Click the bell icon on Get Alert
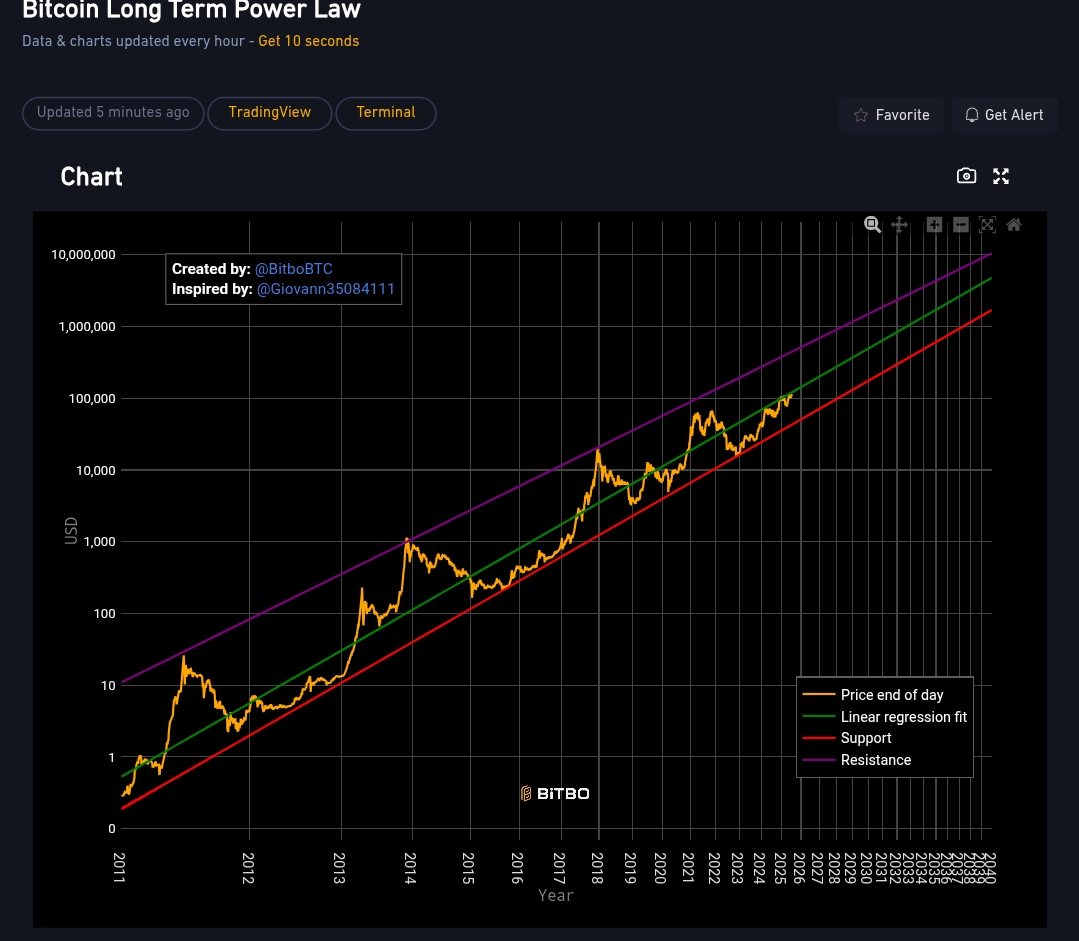This screenshot has width=1079, height=941. pyautogui.click(x=972, y=115)
